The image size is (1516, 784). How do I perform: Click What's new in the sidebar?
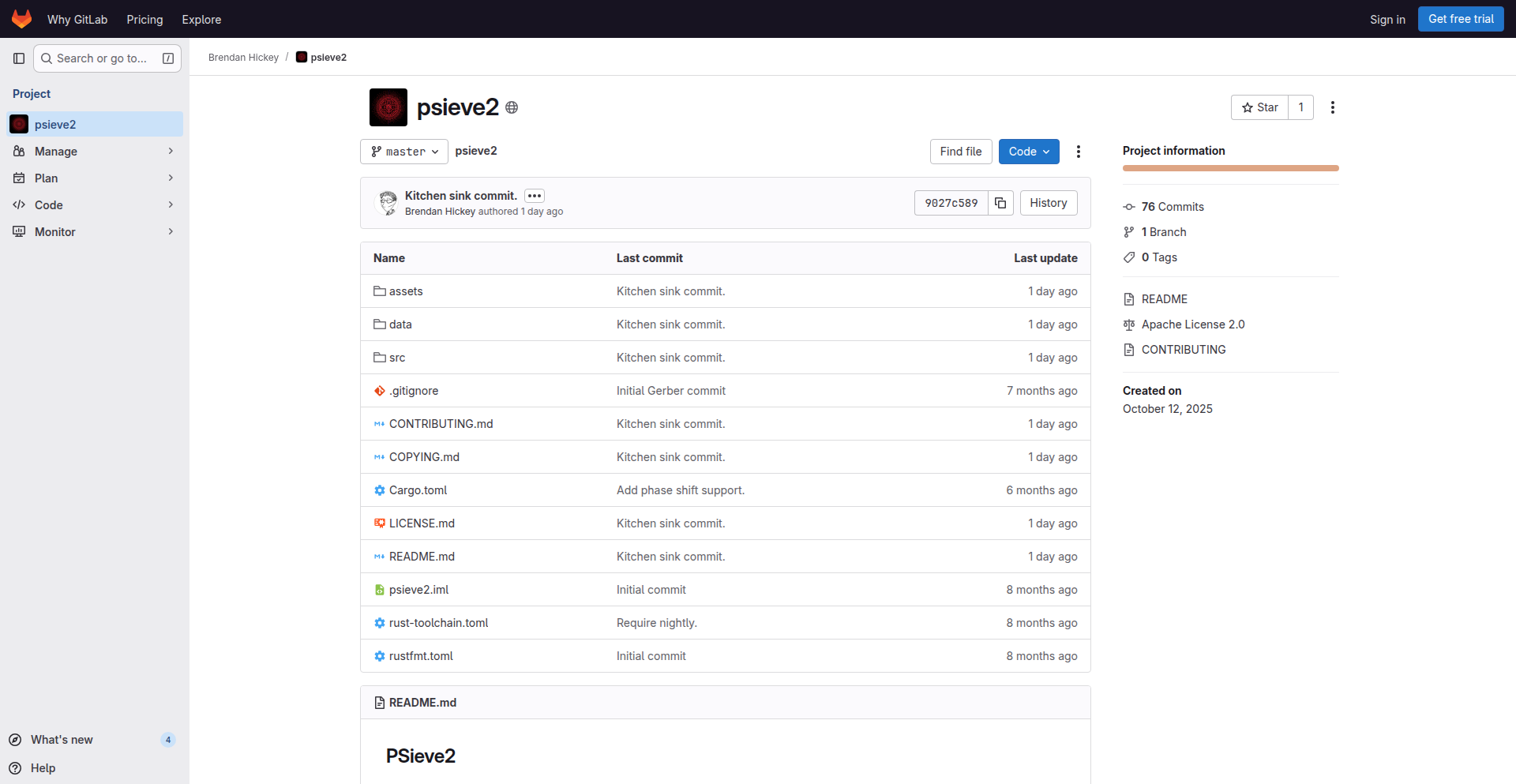[62, 740]
